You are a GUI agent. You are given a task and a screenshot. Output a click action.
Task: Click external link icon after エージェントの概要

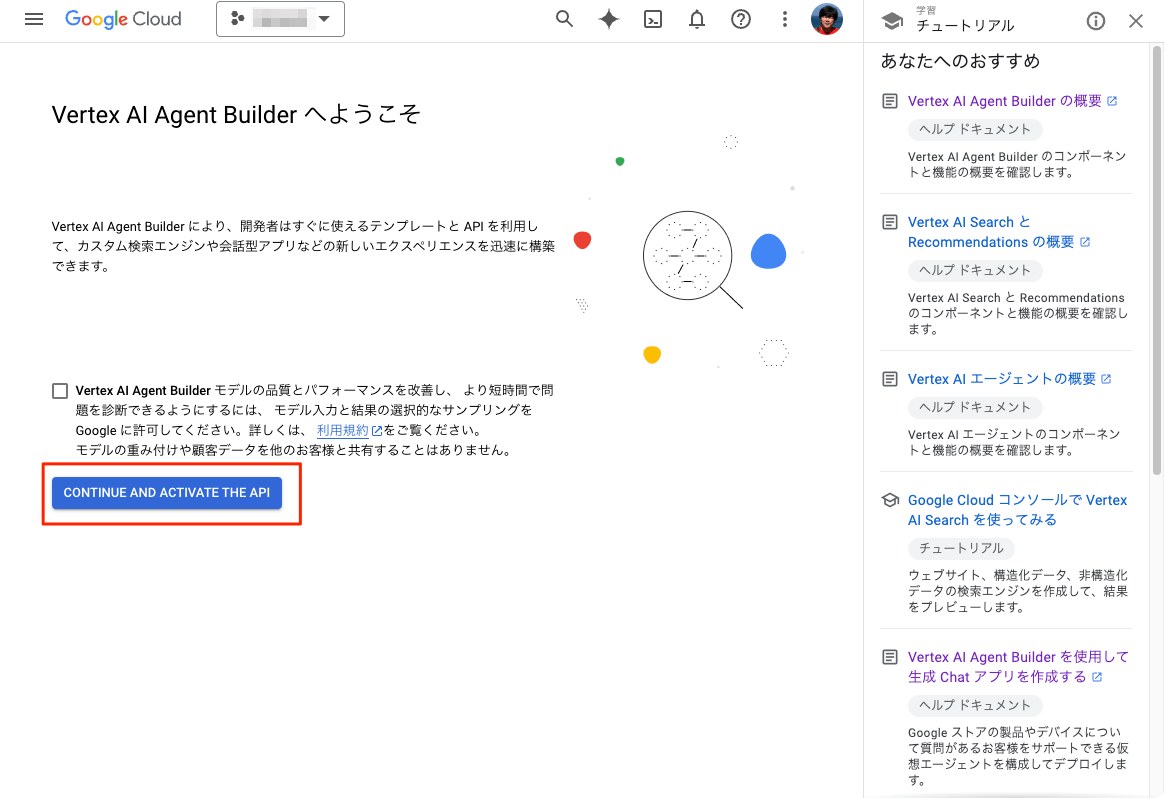coord(1106,379)
